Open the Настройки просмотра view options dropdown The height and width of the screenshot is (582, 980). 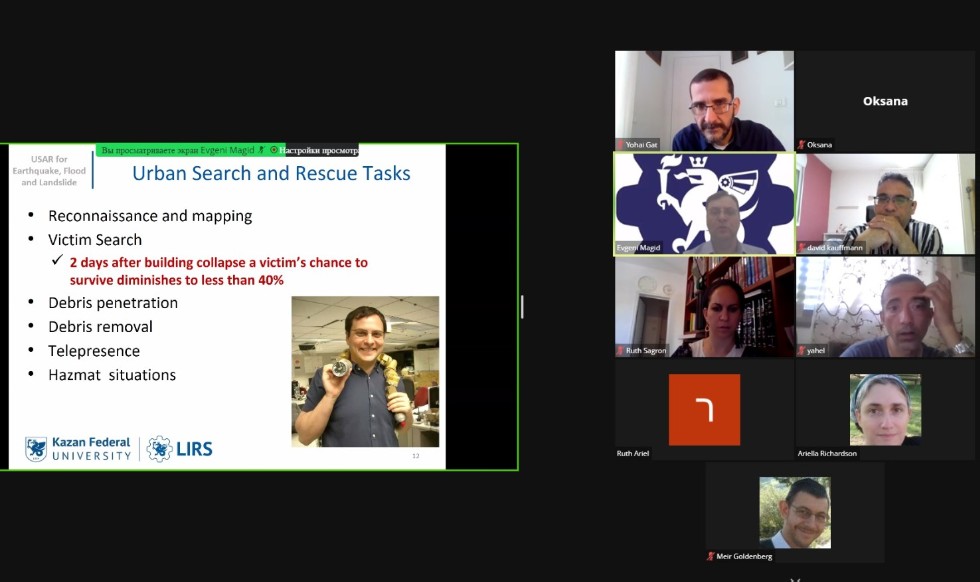[x=318, y=150]
